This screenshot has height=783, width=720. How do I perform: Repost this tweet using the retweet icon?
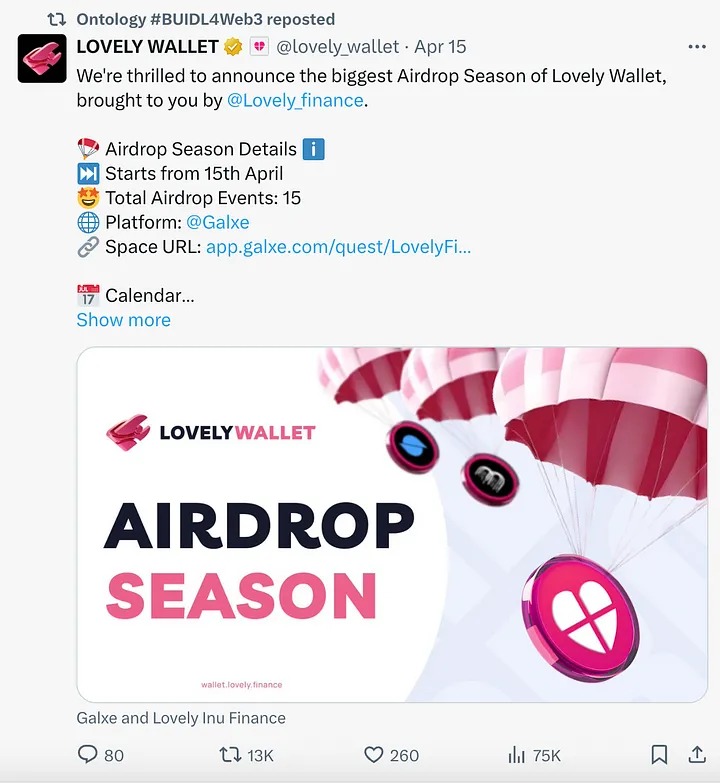(231, 755)
